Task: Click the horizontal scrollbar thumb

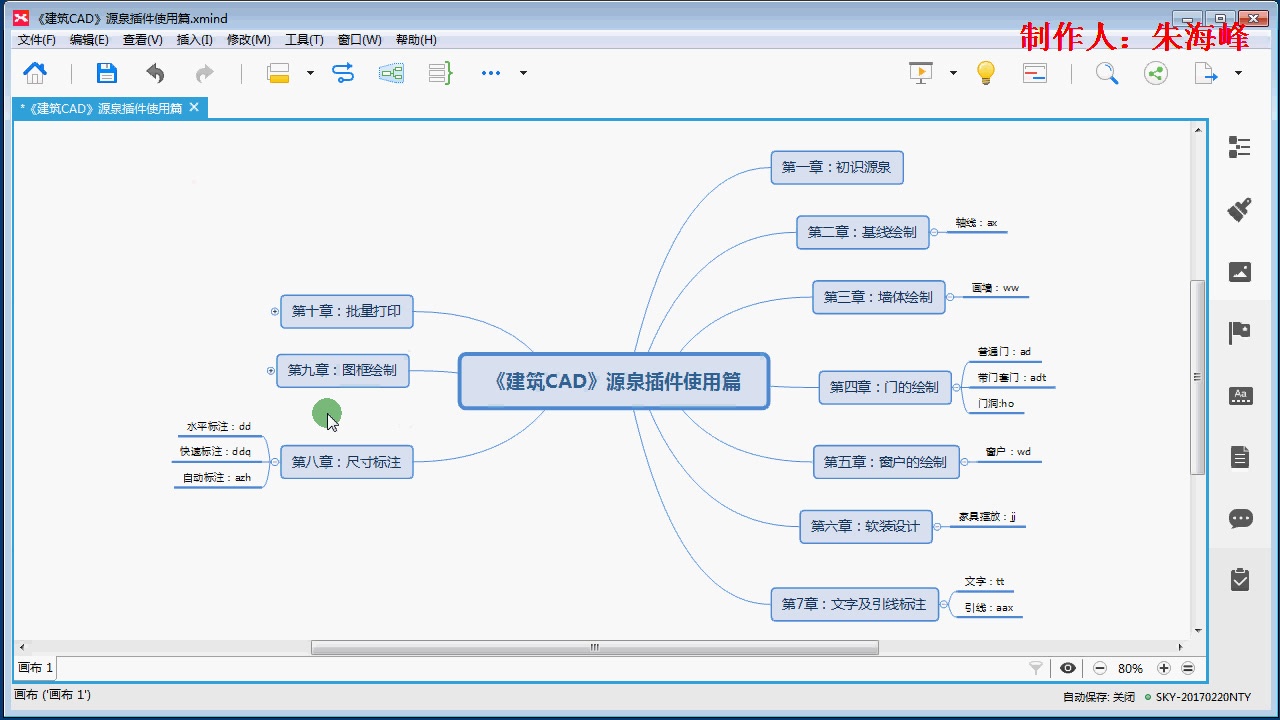Action: pyautogui.click(x=595, y=647)
